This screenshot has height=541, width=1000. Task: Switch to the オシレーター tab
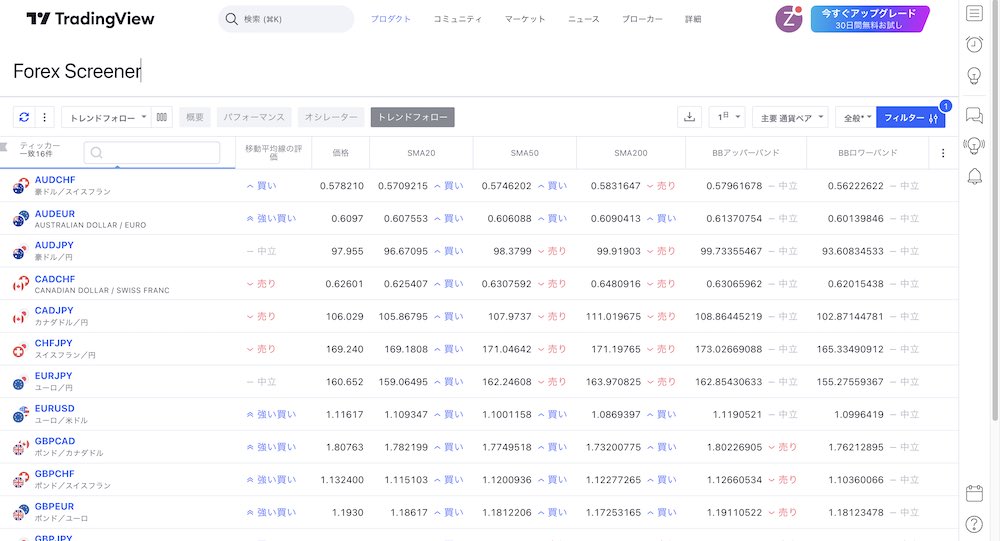click(x=331, y=117)
